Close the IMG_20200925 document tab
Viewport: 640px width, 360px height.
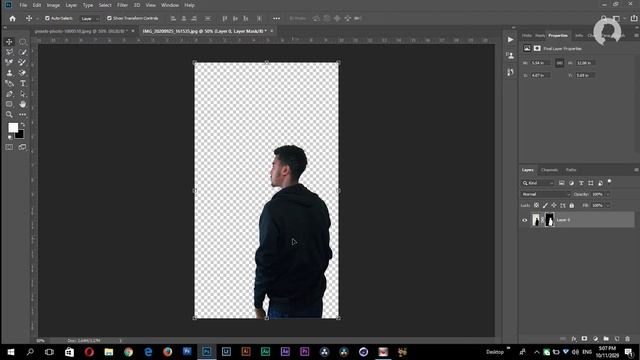click(272, 31)
